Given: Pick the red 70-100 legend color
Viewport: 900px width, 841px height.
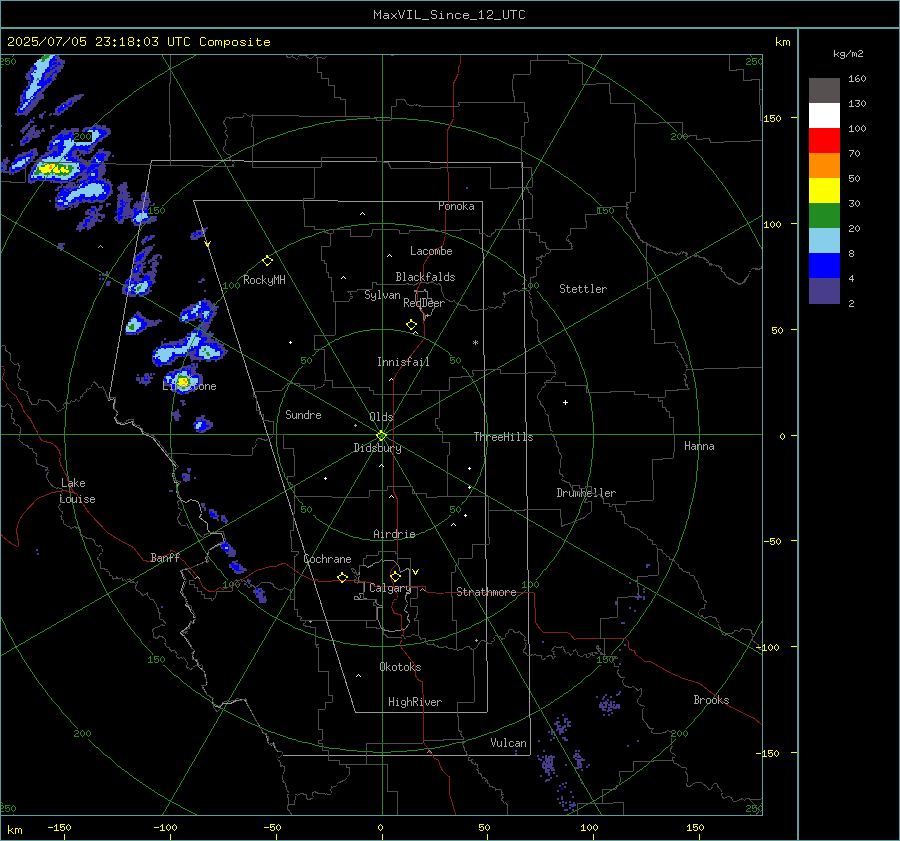Looking at the screenshot, I should pyautogui.click(x=824, y=141).
